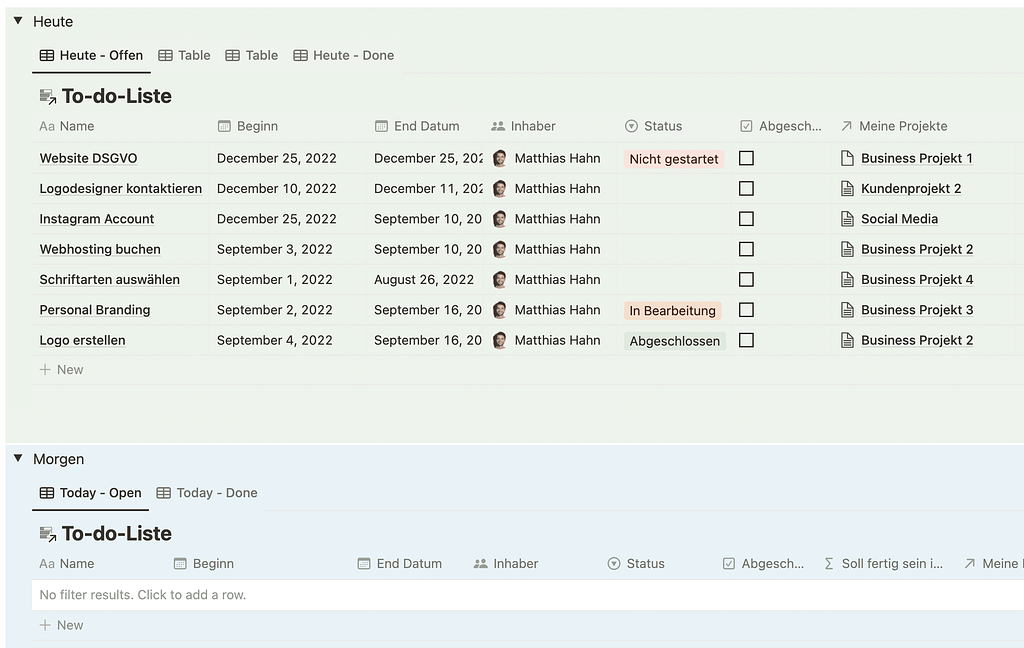The height and width of the screenshot is (648, 1024).
Task: Add a new row under Logo erstellen
Action: pos(62,370)
